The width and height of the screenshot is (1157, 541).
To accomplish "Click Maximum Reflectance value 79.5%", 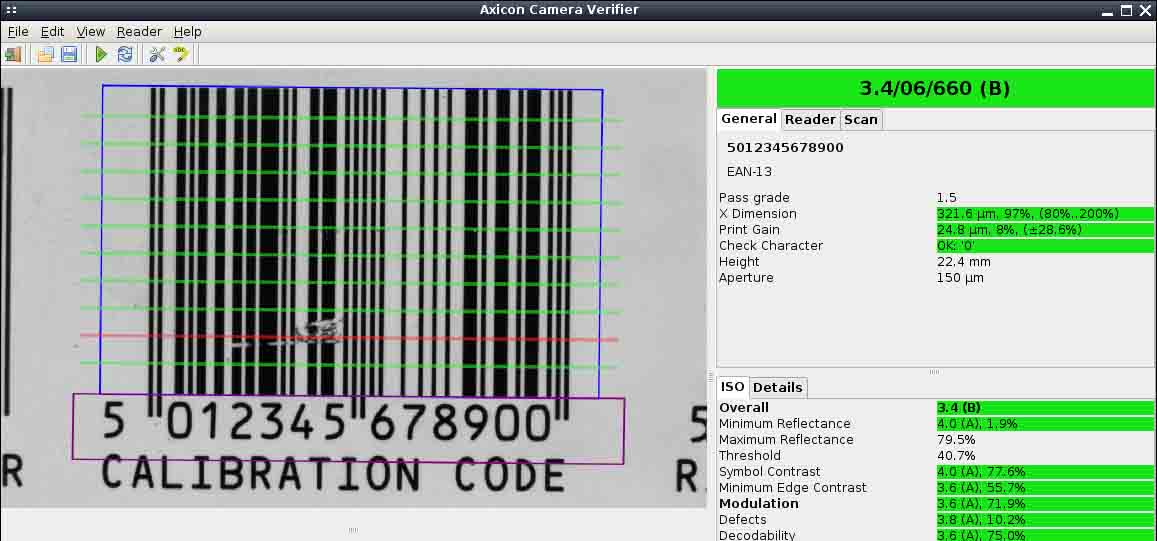I will click(956, 440).
